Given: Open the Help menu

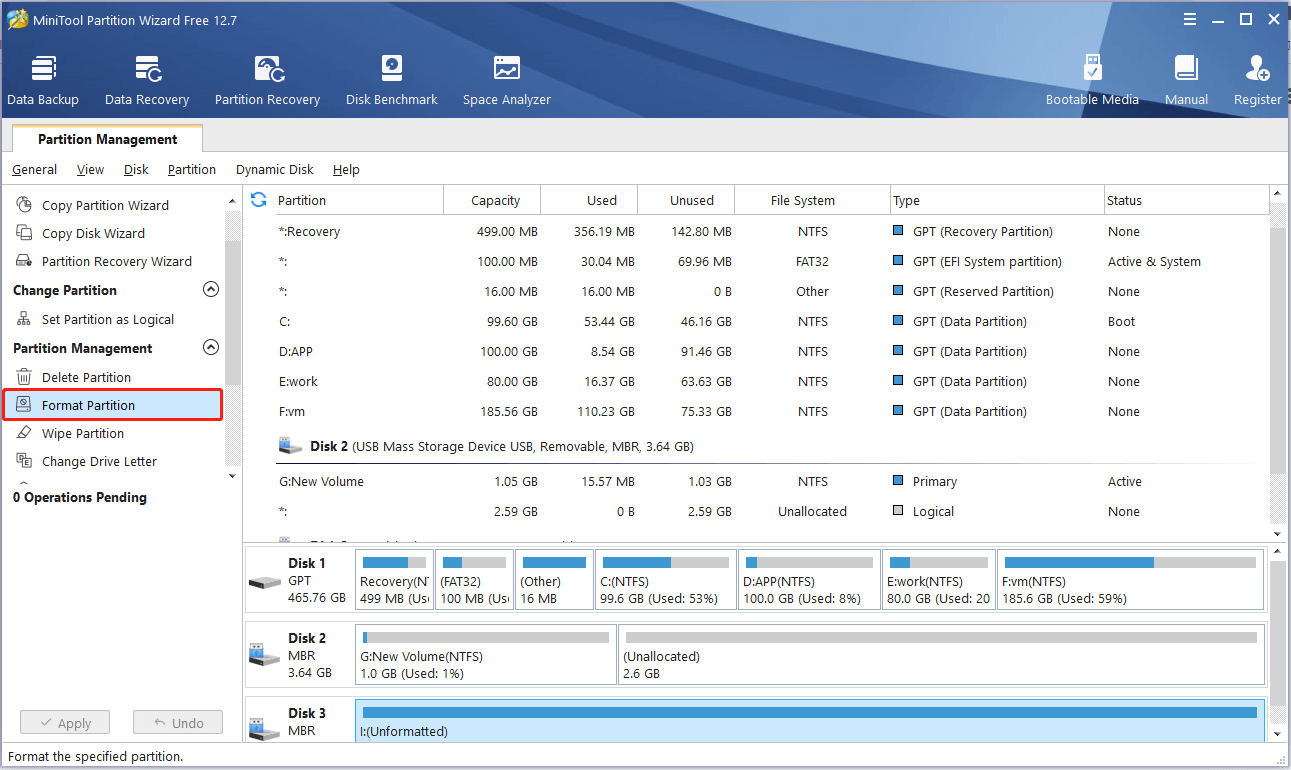Looking at the screenshot, I should 346,169.
